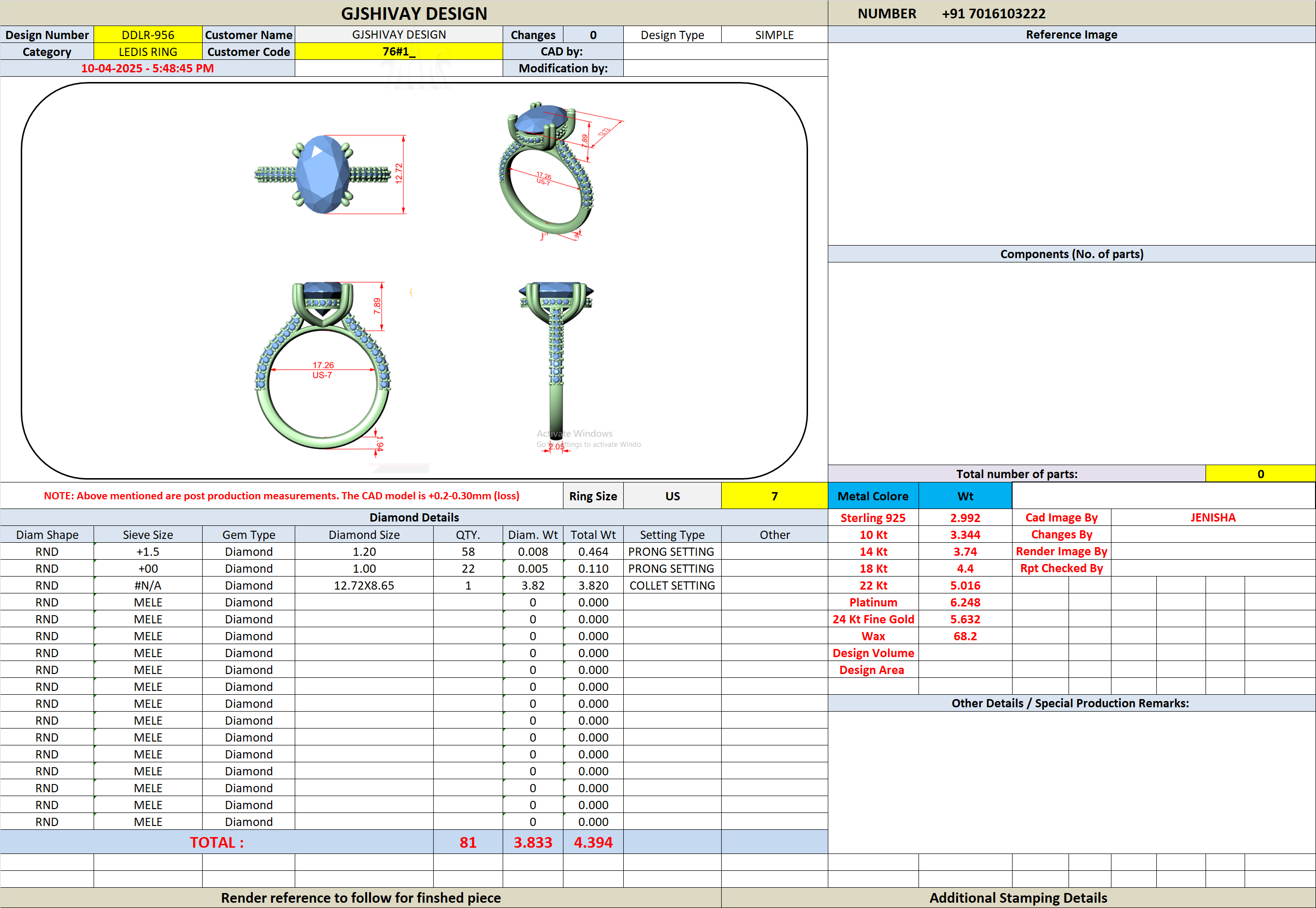Viewport: 1316px width, 908px height.
Task: Click the 'Ring Size' label
Action: pyautogui.click(x=593, y=496)
